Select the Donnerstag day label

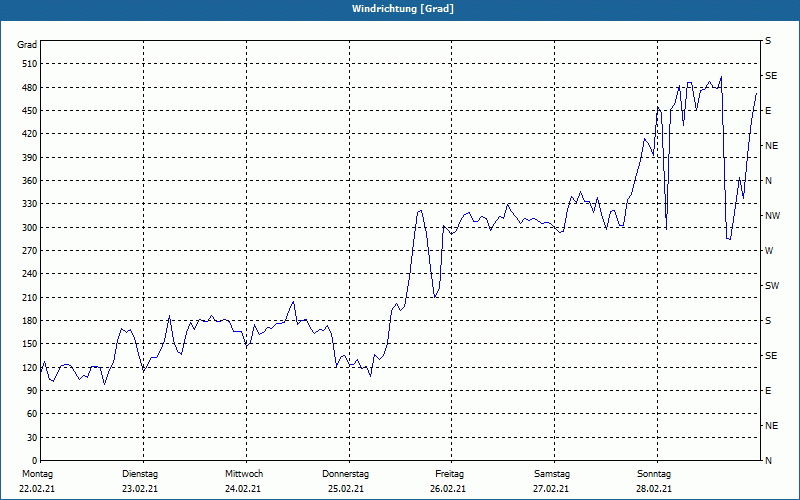[345, 474]
